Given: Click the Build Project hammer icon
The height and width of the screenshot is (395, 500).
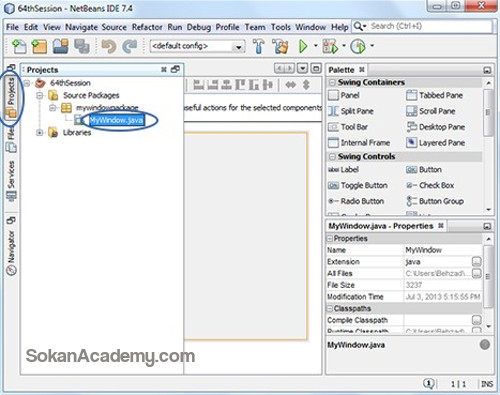Looking at the screenshot, I should (x=259, y=46).
